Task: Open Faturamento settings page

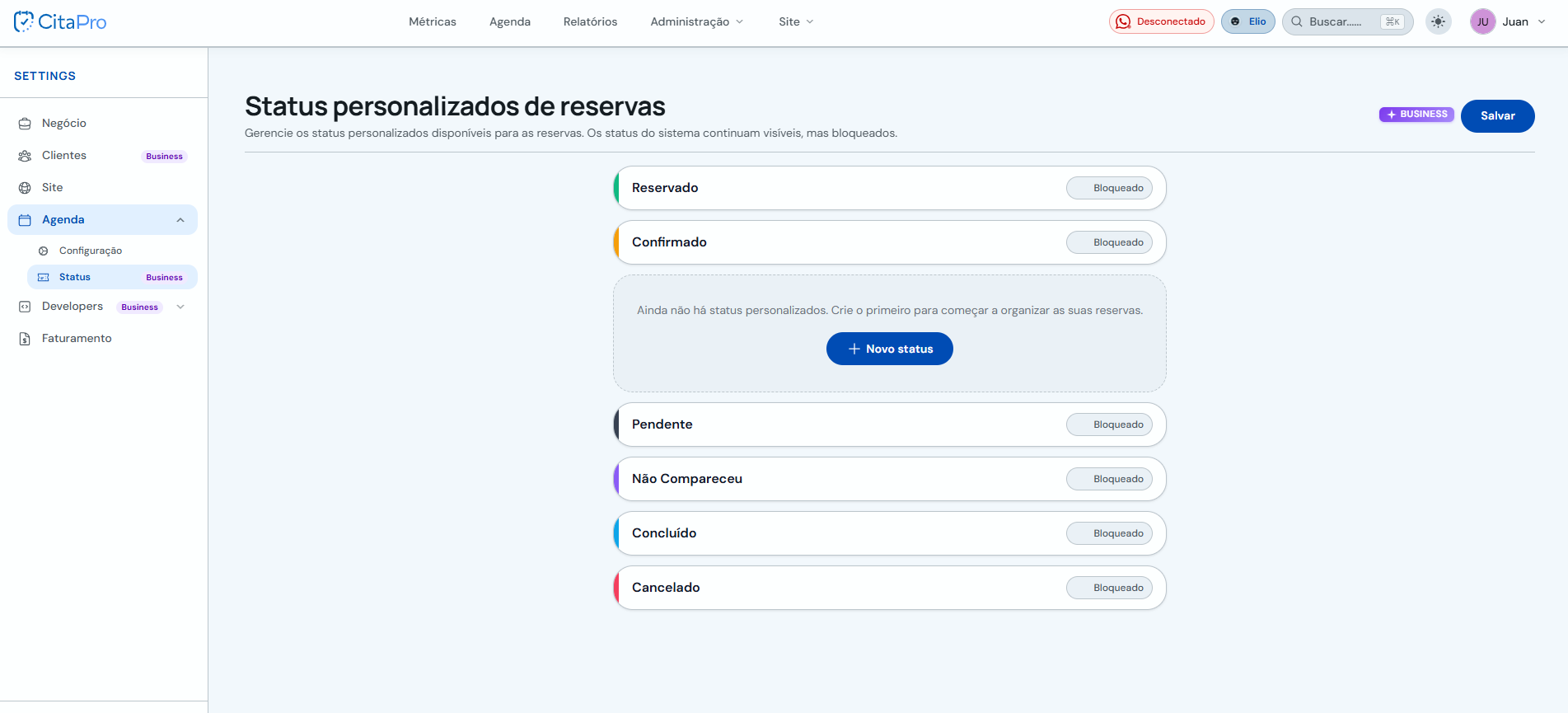Action: click(102, 338)
